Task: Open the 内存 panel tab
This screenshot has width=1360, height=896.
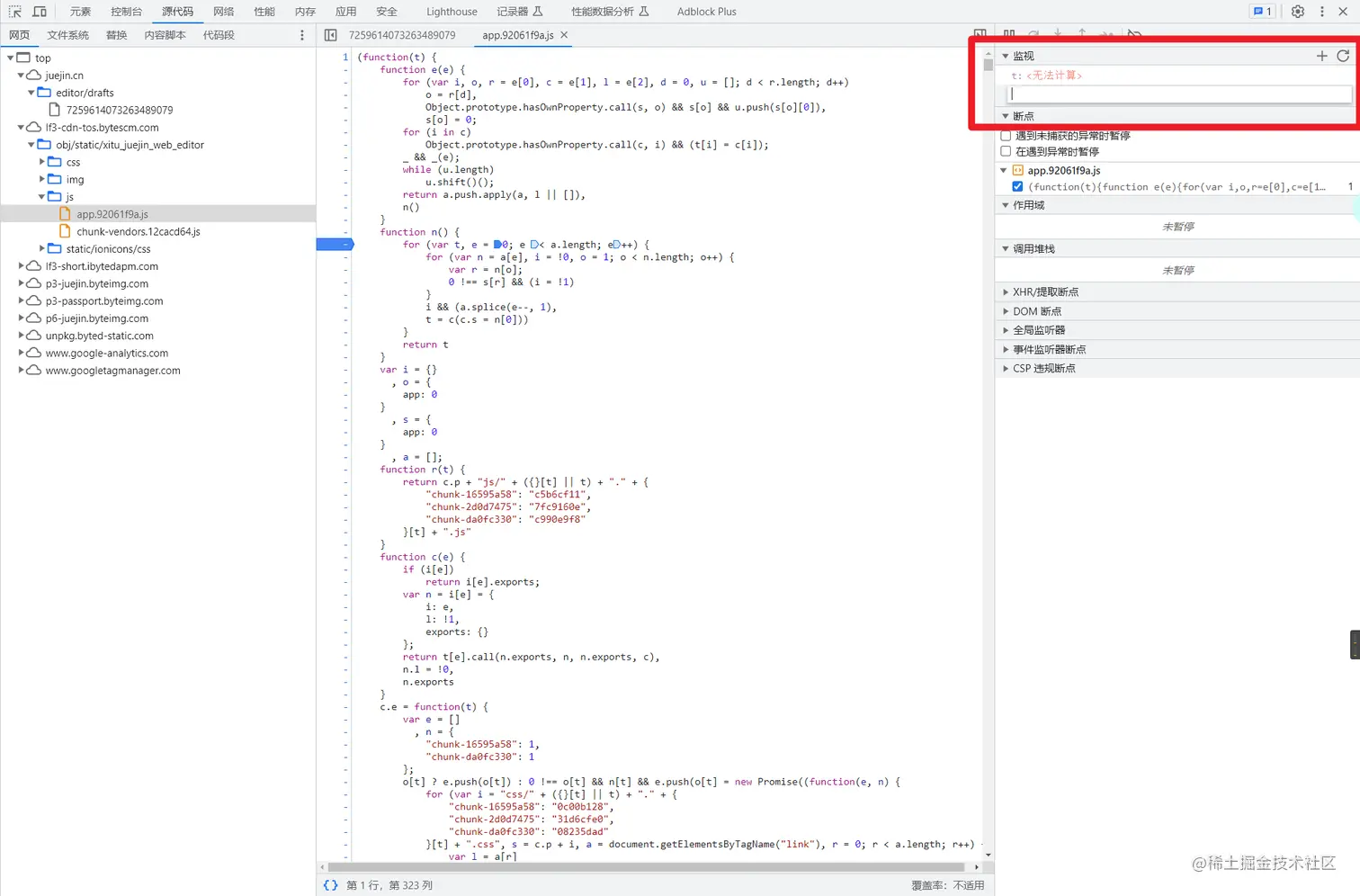Action: [305, 12]
